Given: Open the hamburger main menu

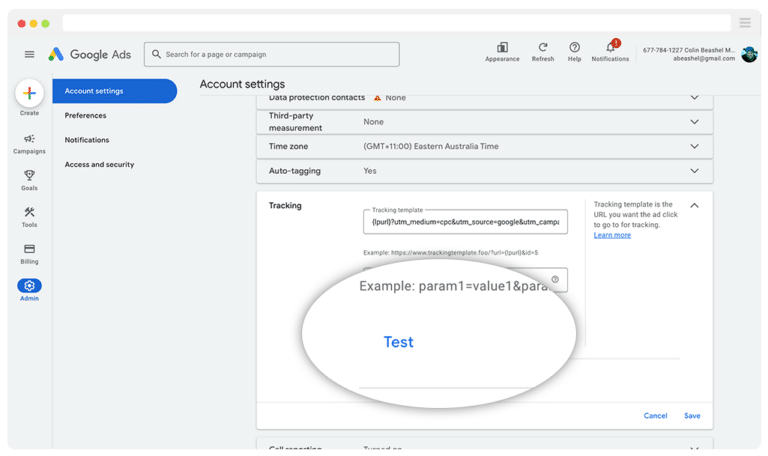Looking at the screenshot, I should (x=29, y=54).
